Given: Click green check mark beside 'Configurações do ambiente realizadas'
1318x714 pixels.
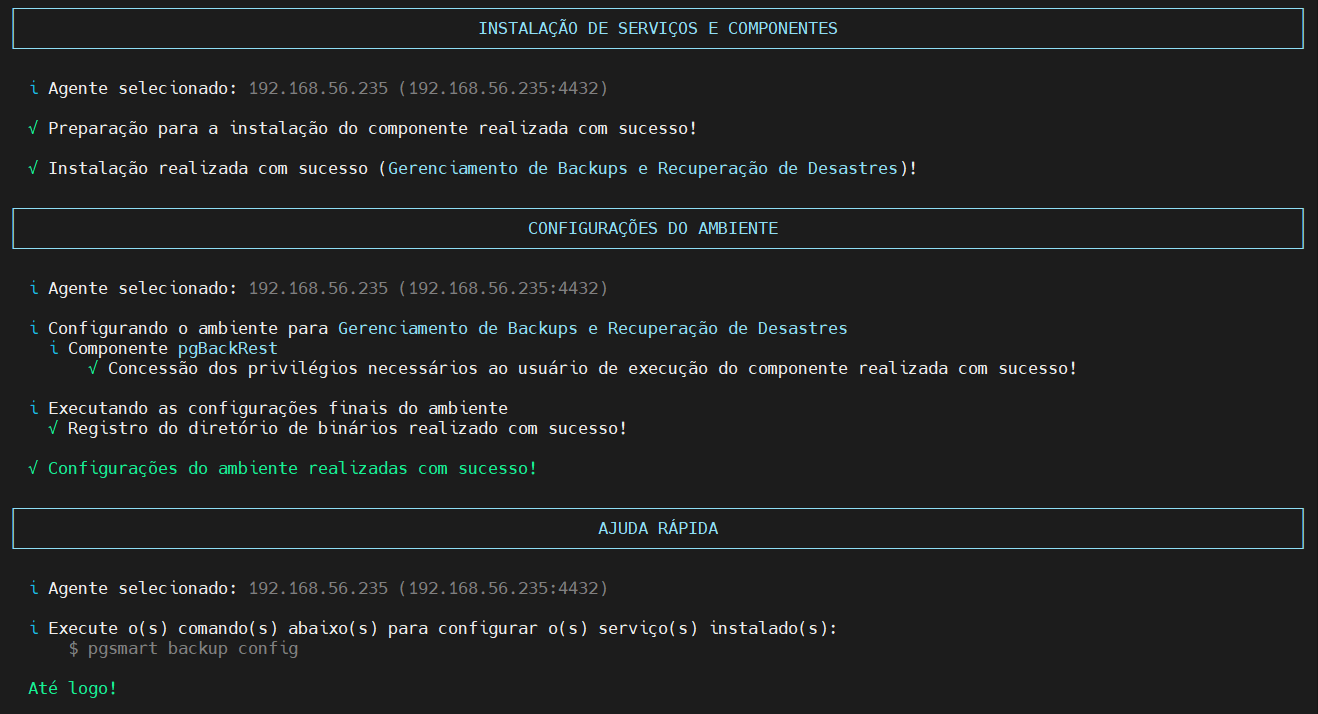Looking at the screenshot, I should click(x=33, y=468).
